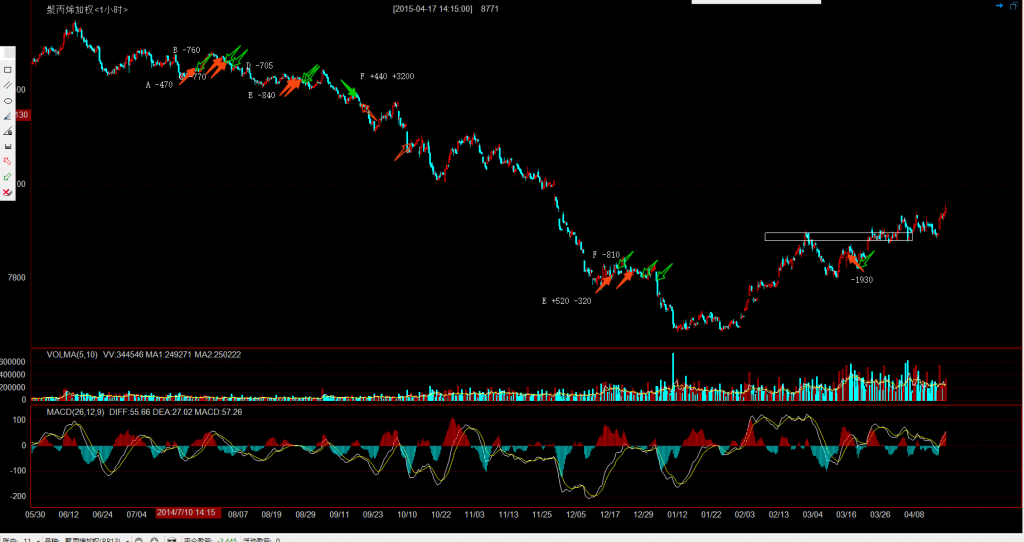Select the rectangle drawing tool

tap(8, 70)
